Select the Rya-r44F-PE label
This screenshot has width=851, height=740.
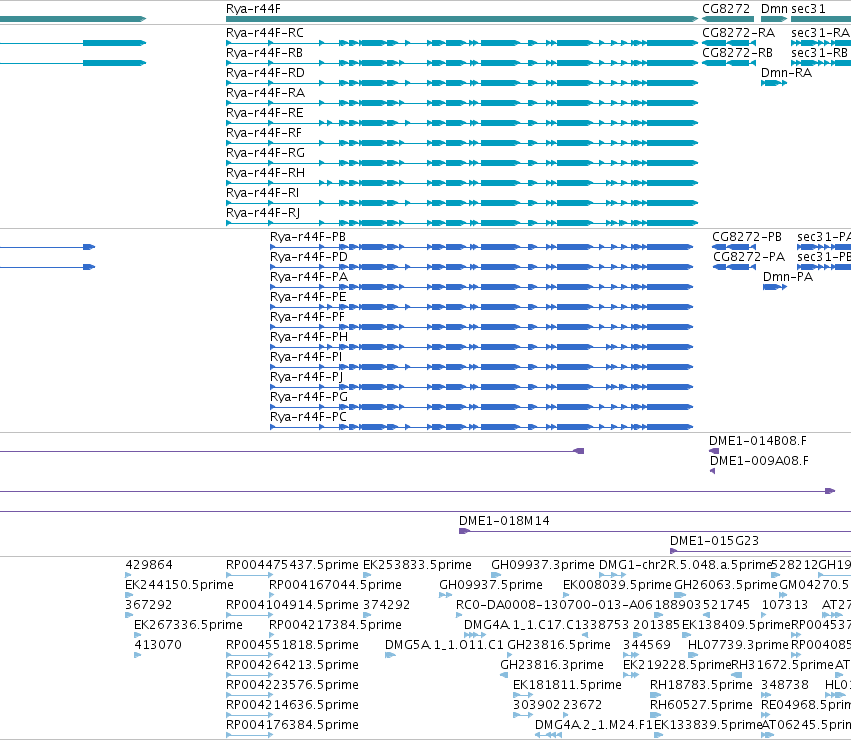coord(308,297)
